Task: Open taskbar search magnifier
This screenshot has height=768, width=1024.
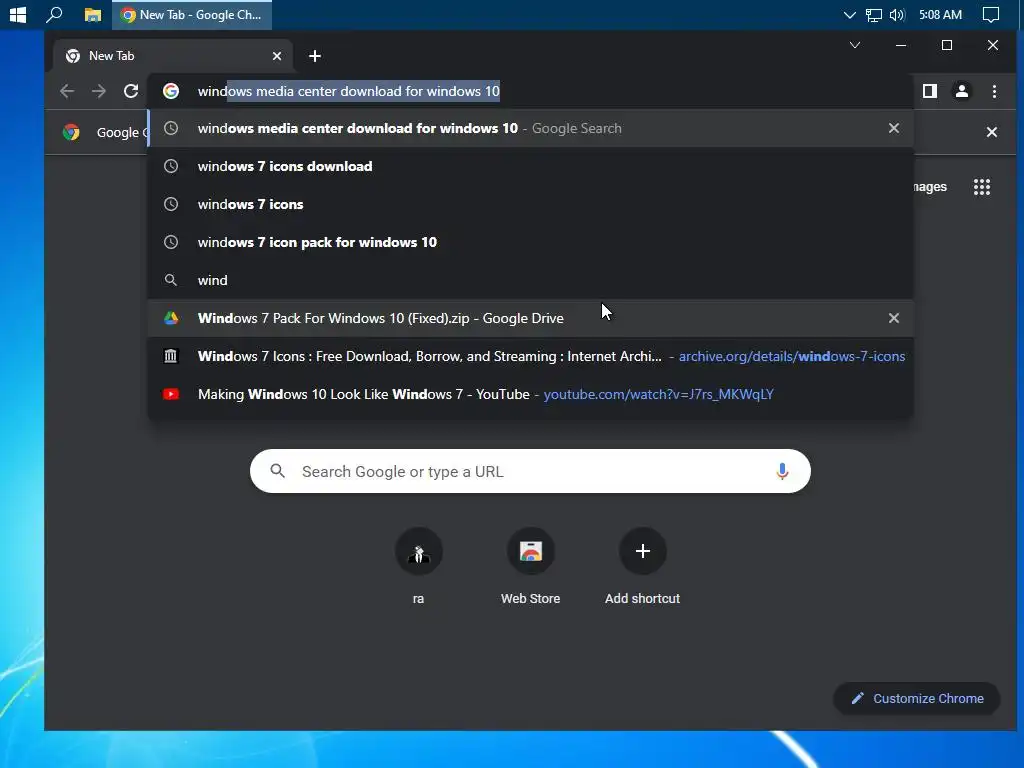Action: point(54,14)
